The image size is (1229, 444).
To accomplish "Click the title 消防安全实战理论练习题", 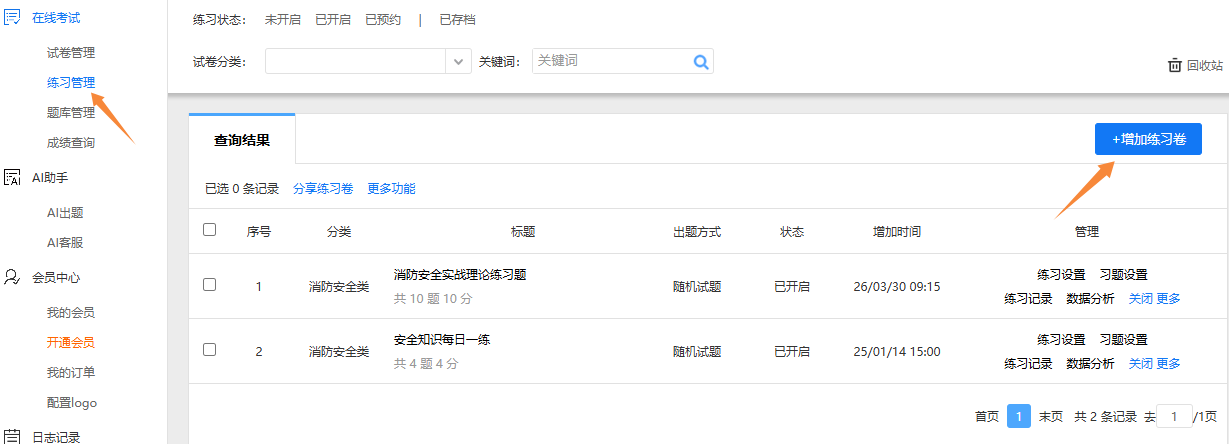I will pos(460,274).
